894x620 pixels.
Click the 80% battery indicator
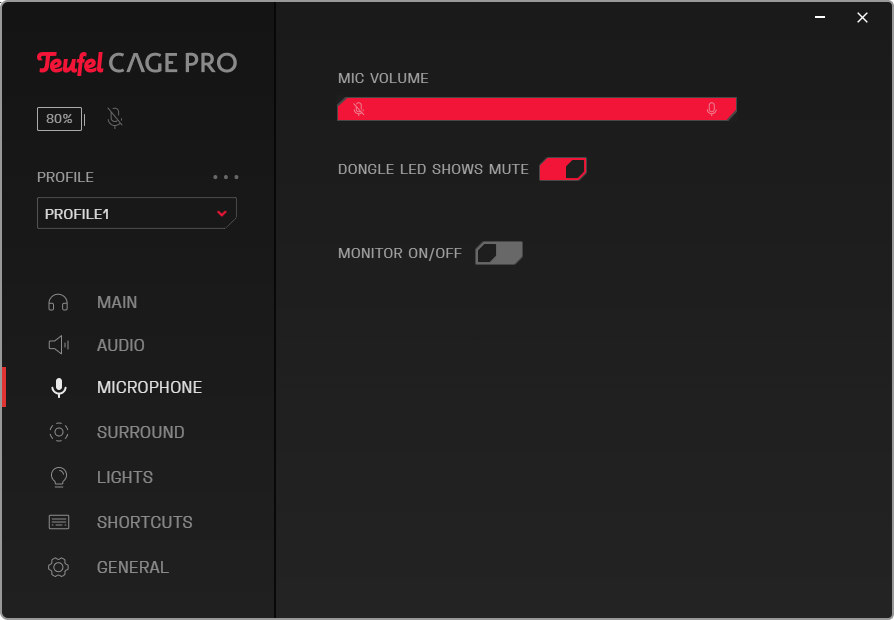point(59,119)
